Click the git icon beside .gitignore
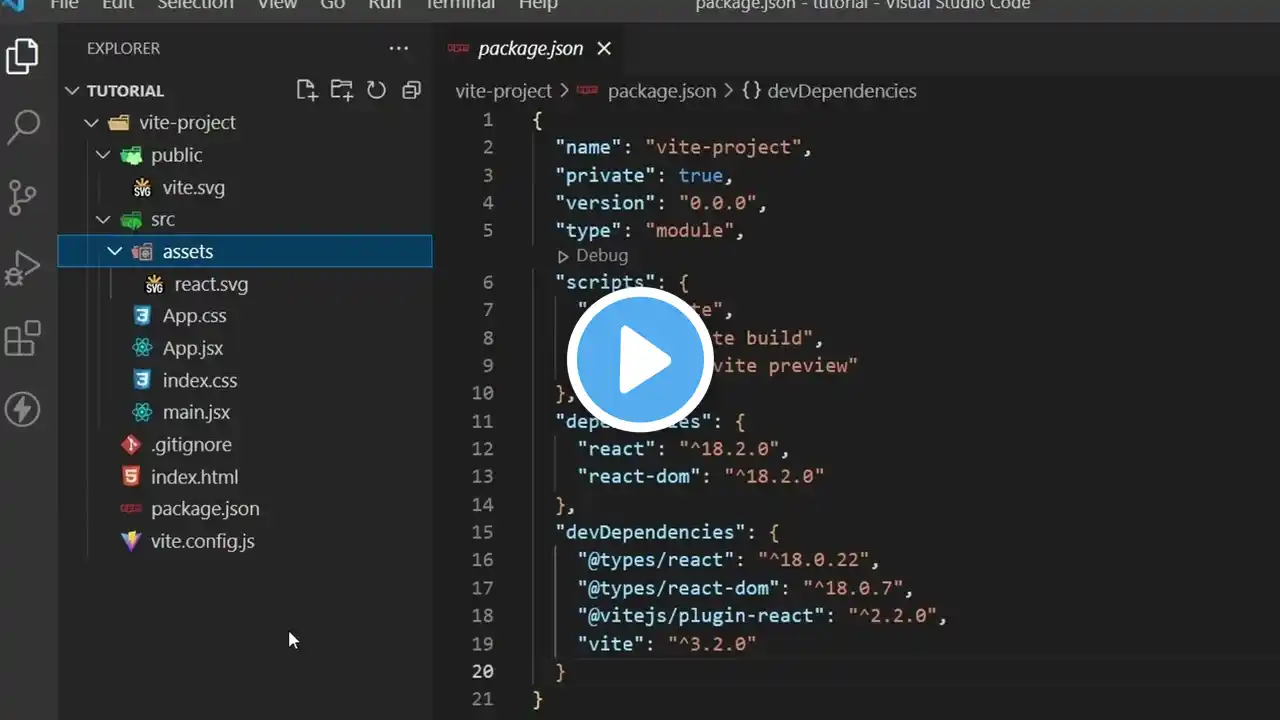The width and height of the screenshot is (1280, 720). (131, 444)
